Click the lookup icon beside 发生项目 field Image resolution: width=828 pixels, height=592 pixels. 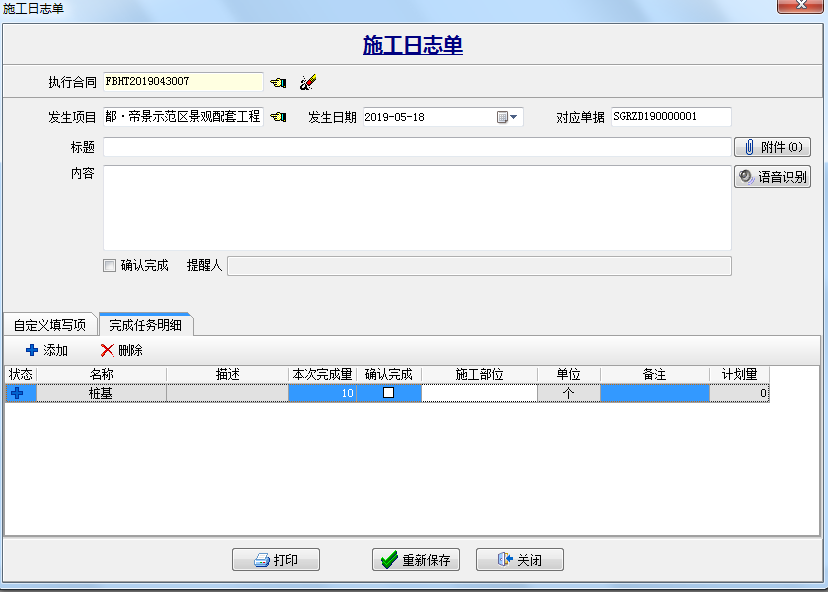(278, 117)
